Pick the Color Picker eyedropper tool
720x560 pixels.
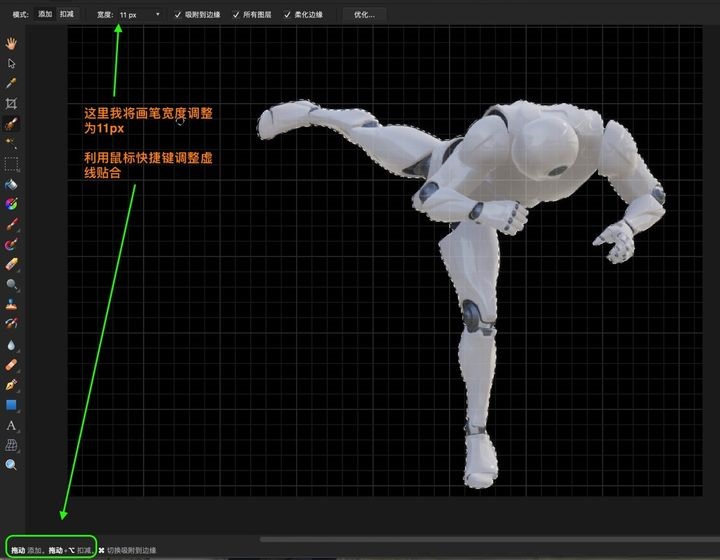(x=12, y=83)
